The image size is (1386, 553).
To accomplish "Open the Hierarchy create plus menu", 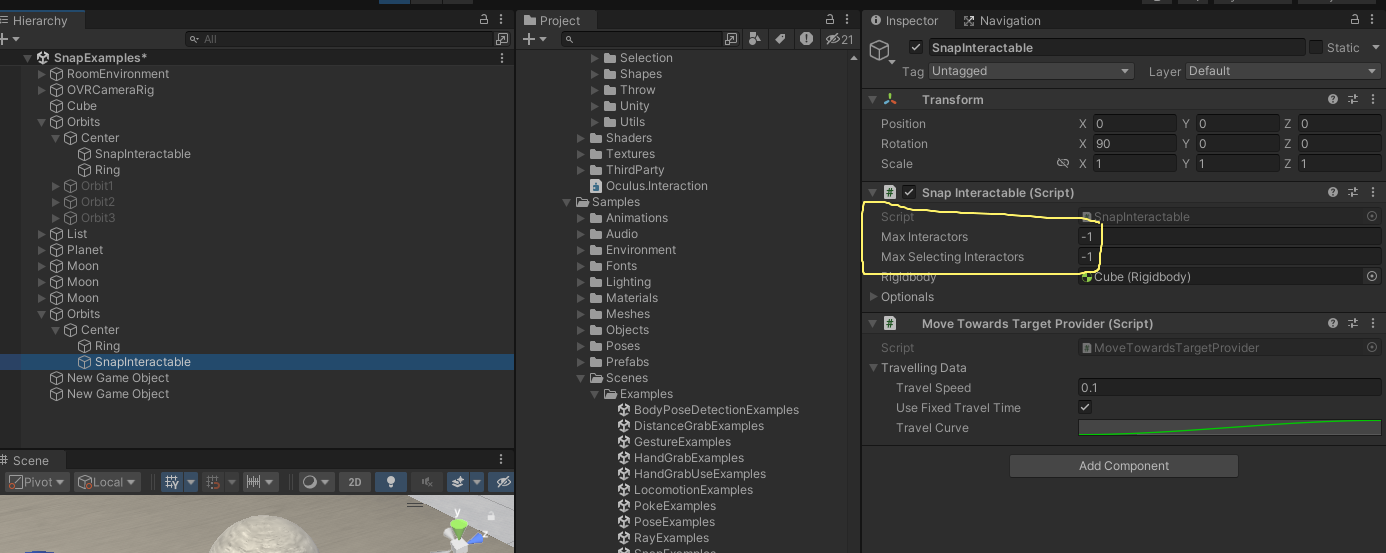I will (10, 39).
